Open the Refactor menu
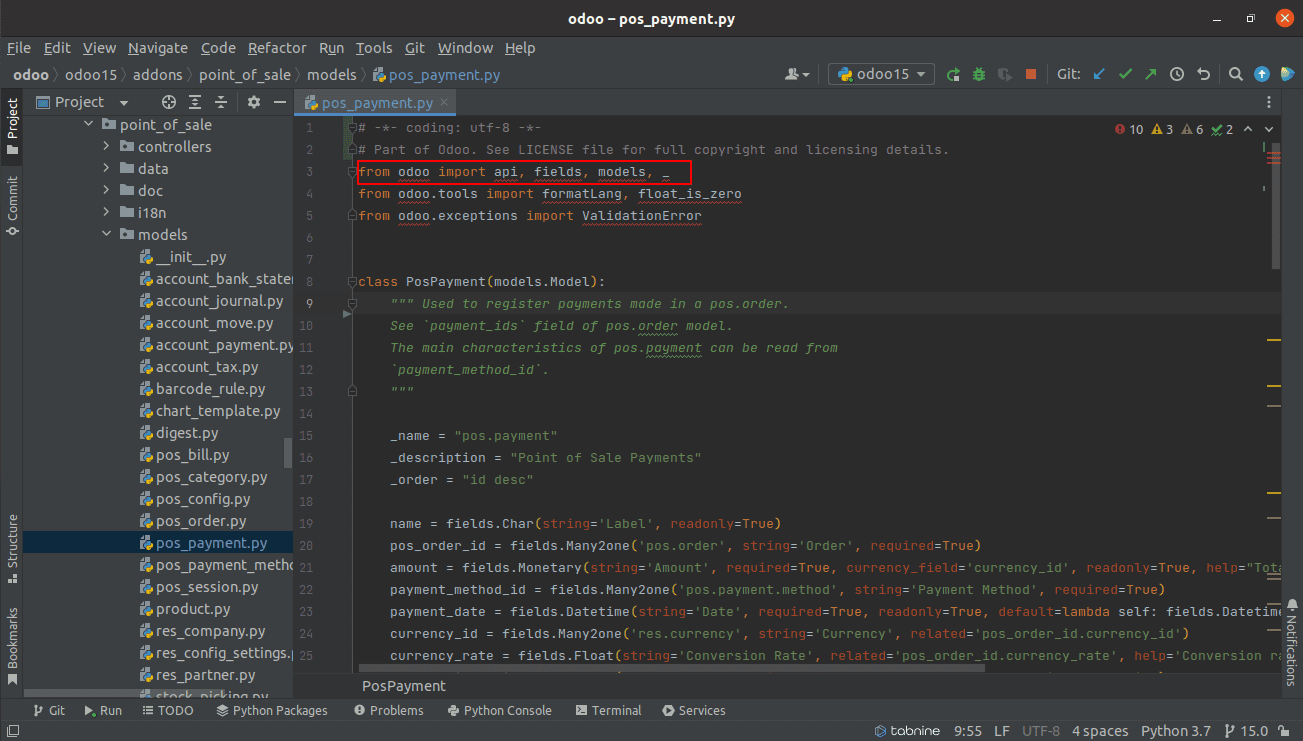Screen dimensions: 1303x741 (x=277, y=48)
